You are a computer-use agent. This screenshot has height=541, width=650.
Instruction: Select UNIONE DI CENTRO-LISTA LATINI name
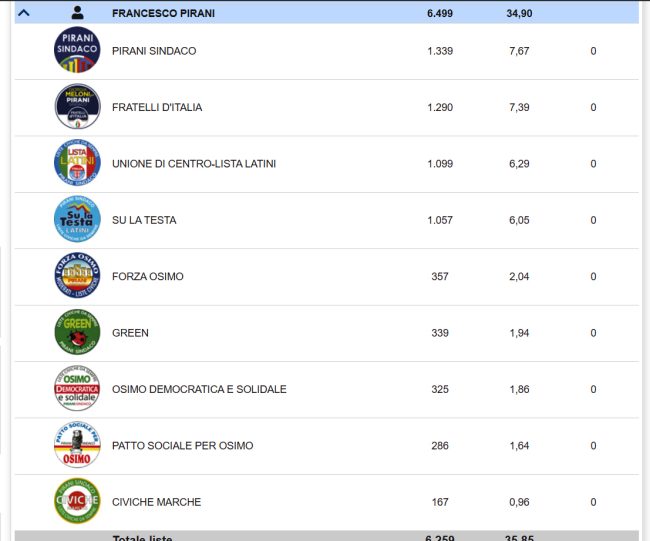(x=194, y=164)
